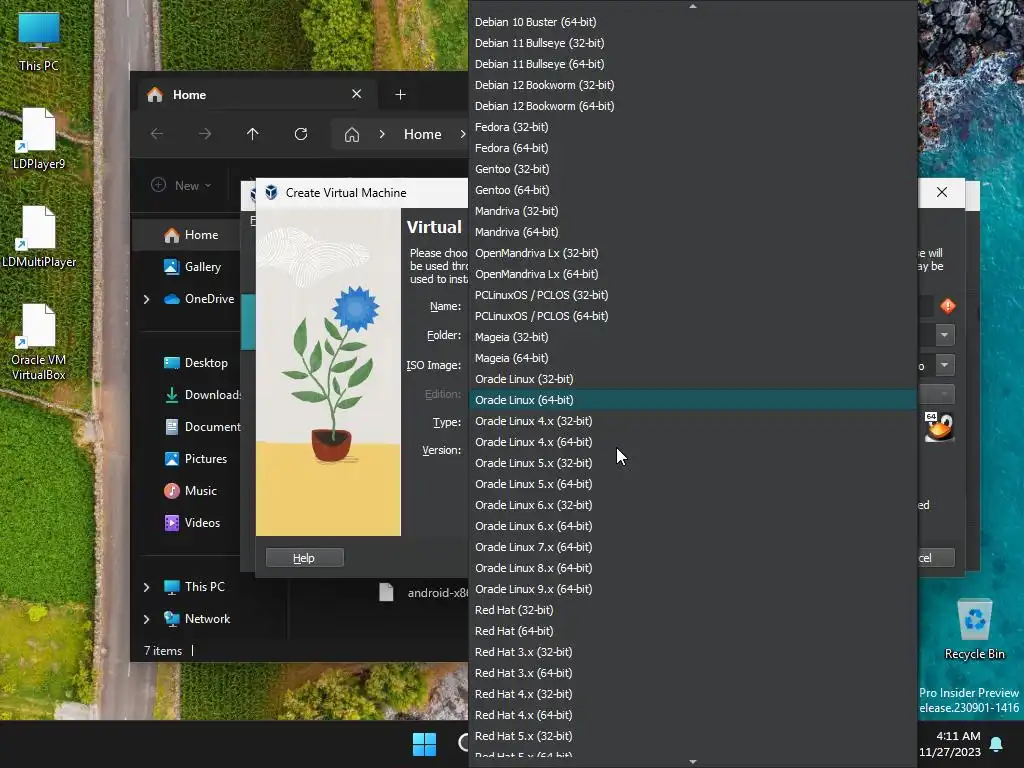Select Network in Explorer navigation pane
The height and width of the screenshot is (768, 1024).
click(197, 618)
